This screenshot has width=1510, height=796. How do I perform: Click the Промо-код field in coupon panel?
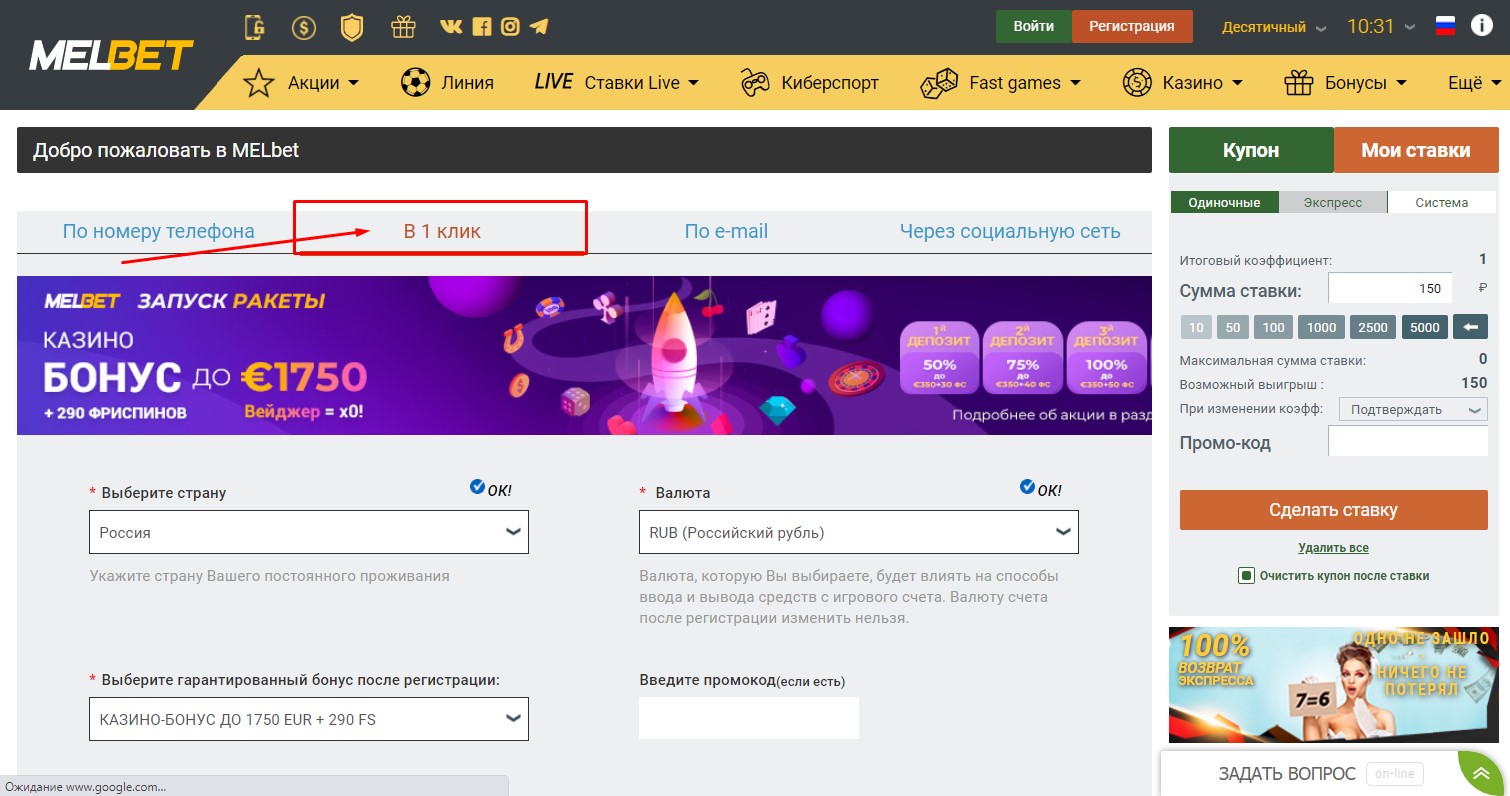point(1408,441)
